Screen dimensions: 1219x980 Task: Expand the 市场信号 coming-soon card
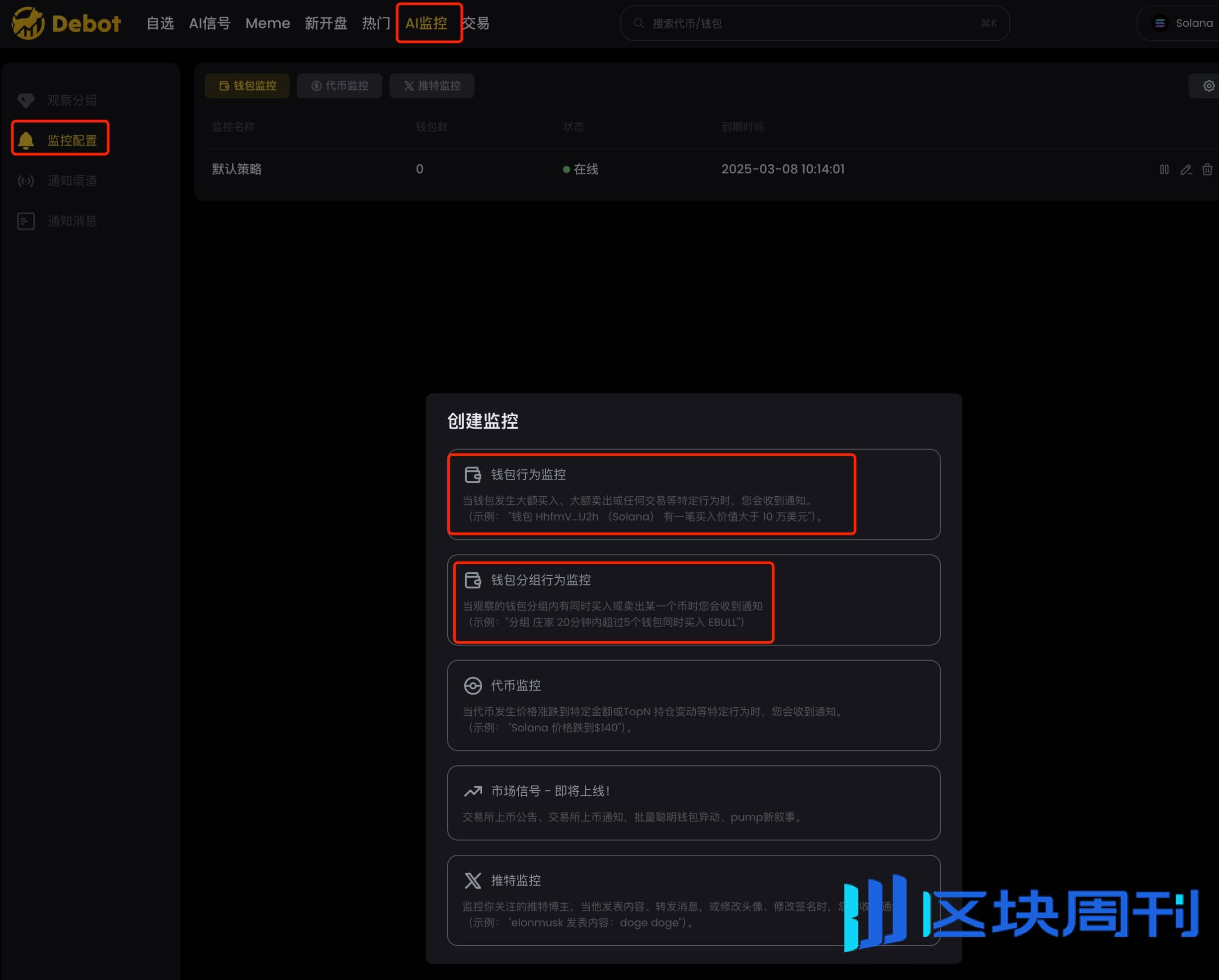tap(693, 803)
